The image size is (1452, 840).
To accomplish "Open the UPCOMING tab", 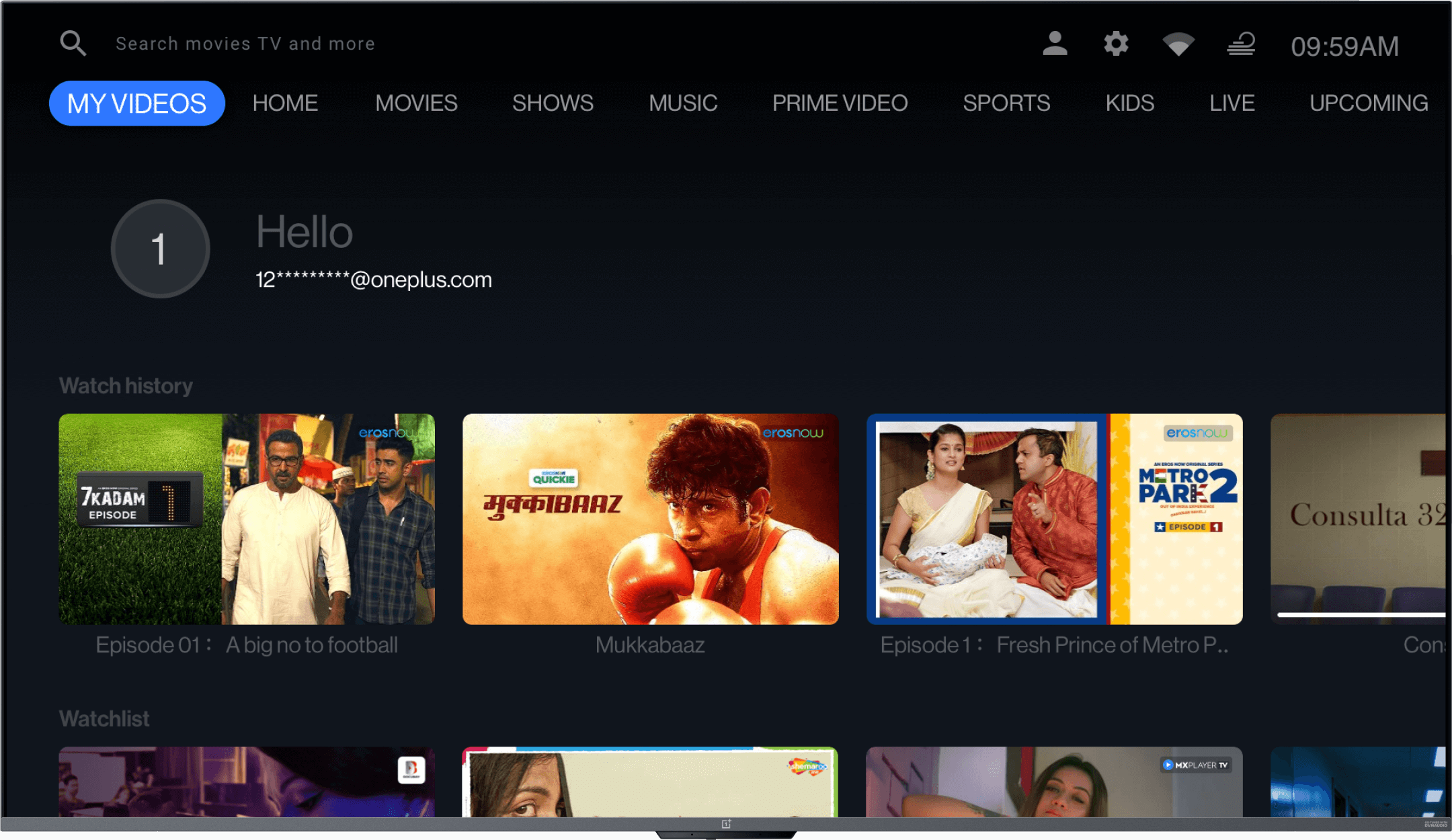I will coord(1369,103).
